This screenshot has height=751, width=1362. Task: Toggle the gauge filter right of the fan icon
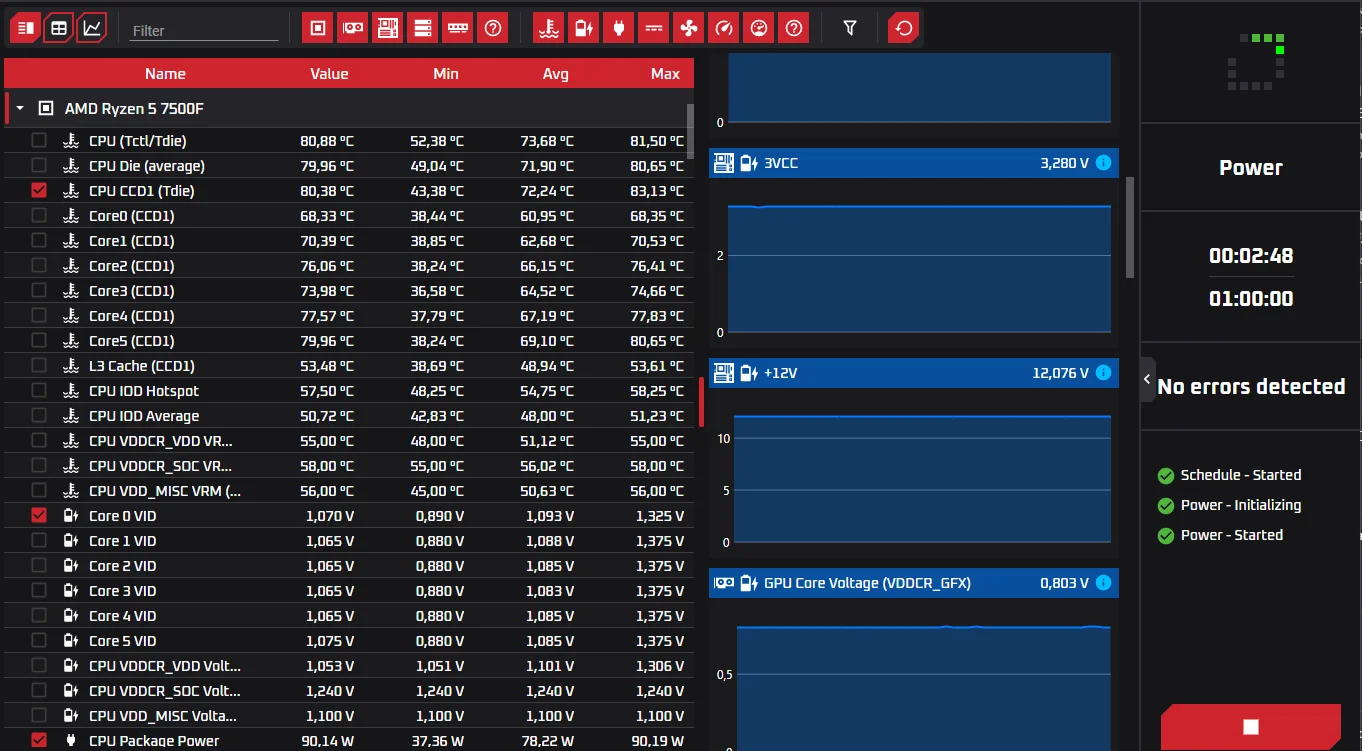(723, 28)
